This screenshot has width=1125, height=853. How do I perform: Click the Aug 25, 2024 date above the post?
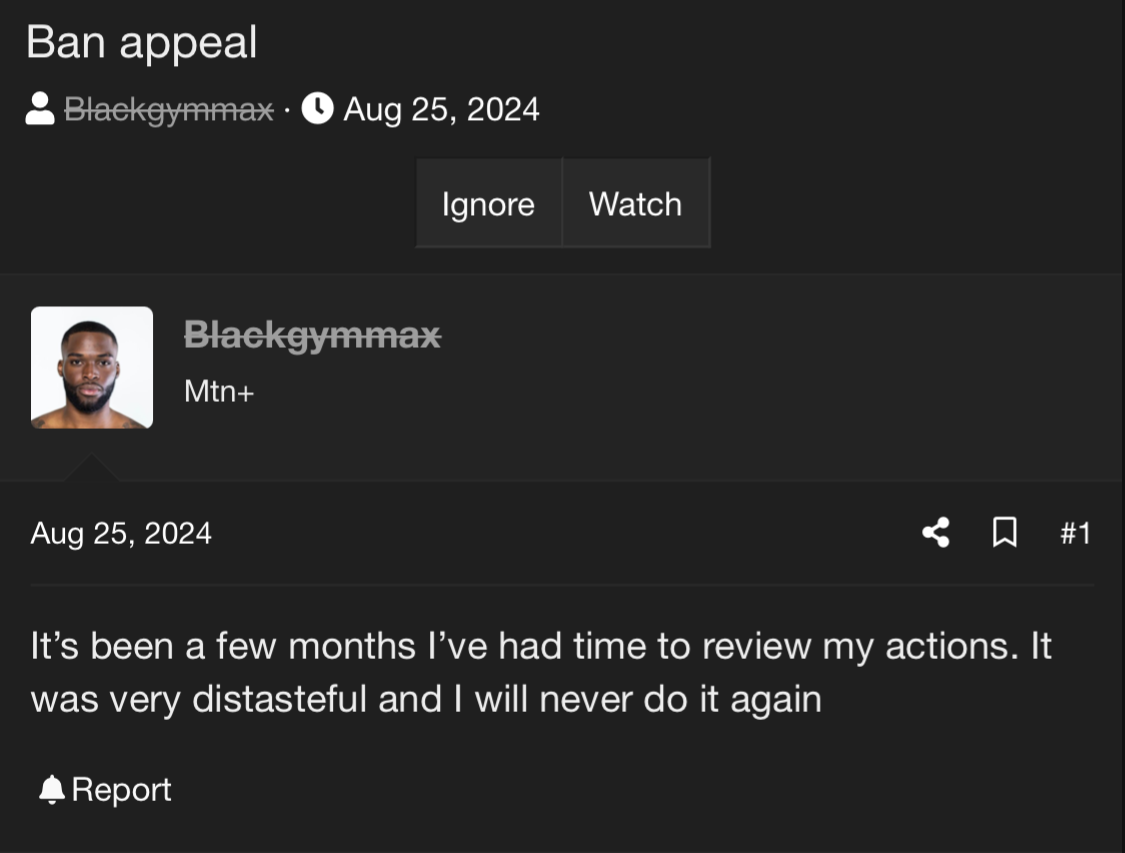[x=121, y=533]
